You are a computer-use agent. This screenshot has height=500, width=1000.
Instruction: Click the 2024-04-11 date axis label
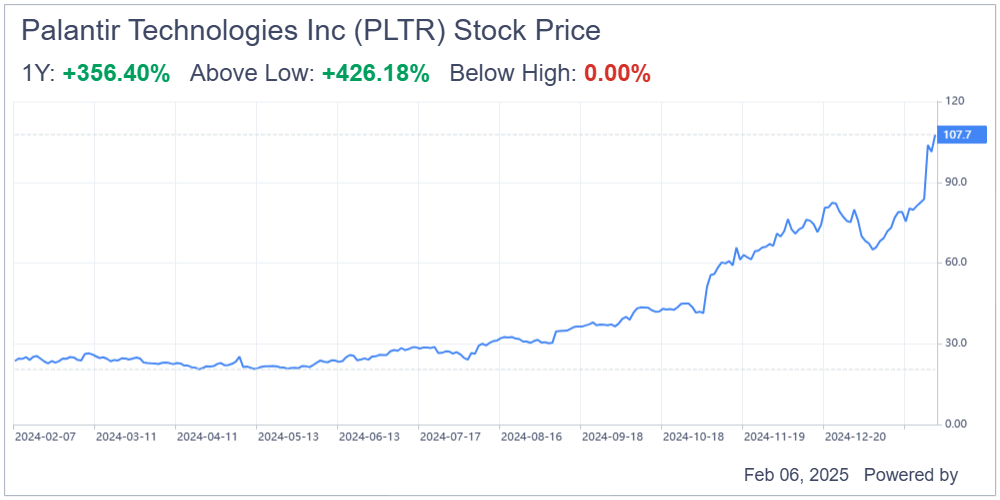[207, 437]
